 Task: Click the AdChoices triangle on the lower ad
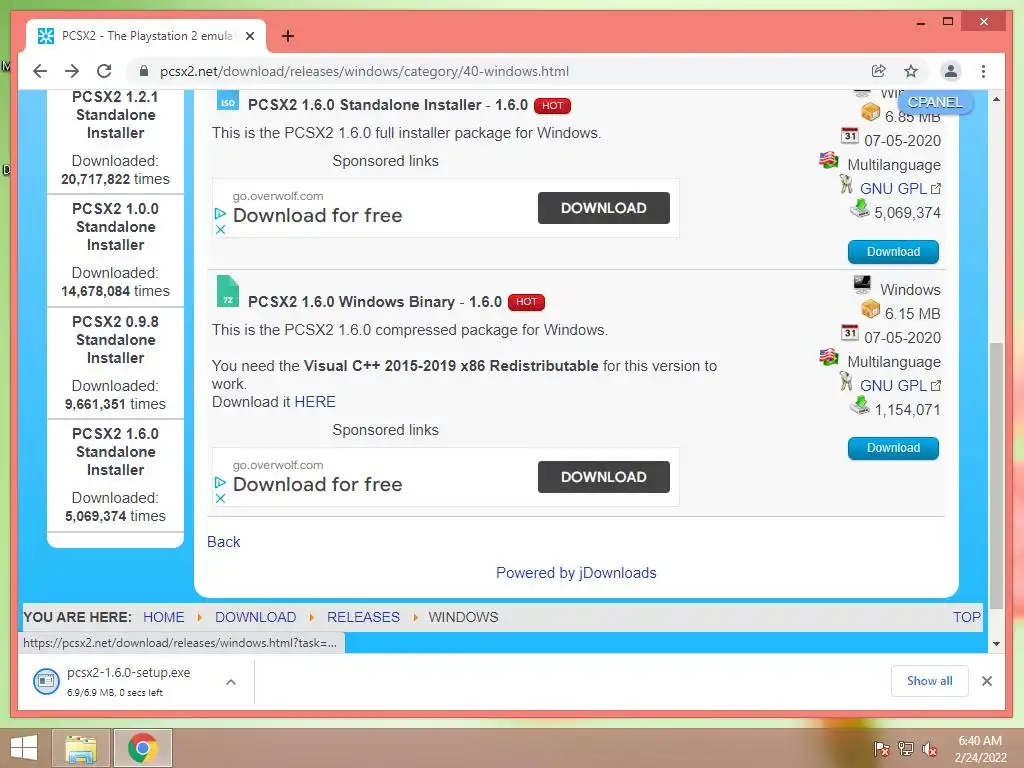coord(220,483)
